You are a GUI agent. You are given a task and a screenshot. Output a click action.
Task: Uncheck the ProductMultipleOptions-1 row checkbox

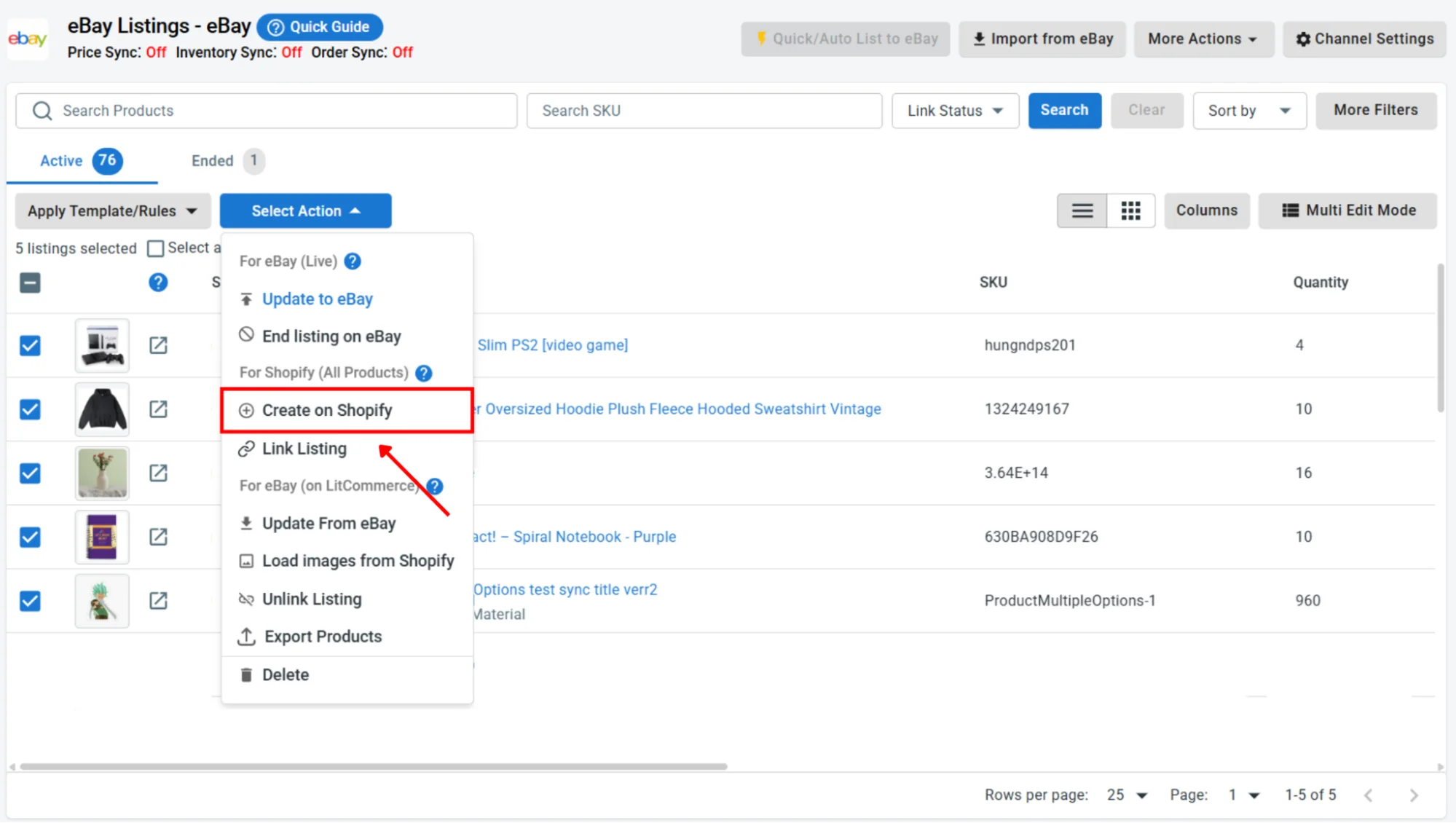pos(30,601)
